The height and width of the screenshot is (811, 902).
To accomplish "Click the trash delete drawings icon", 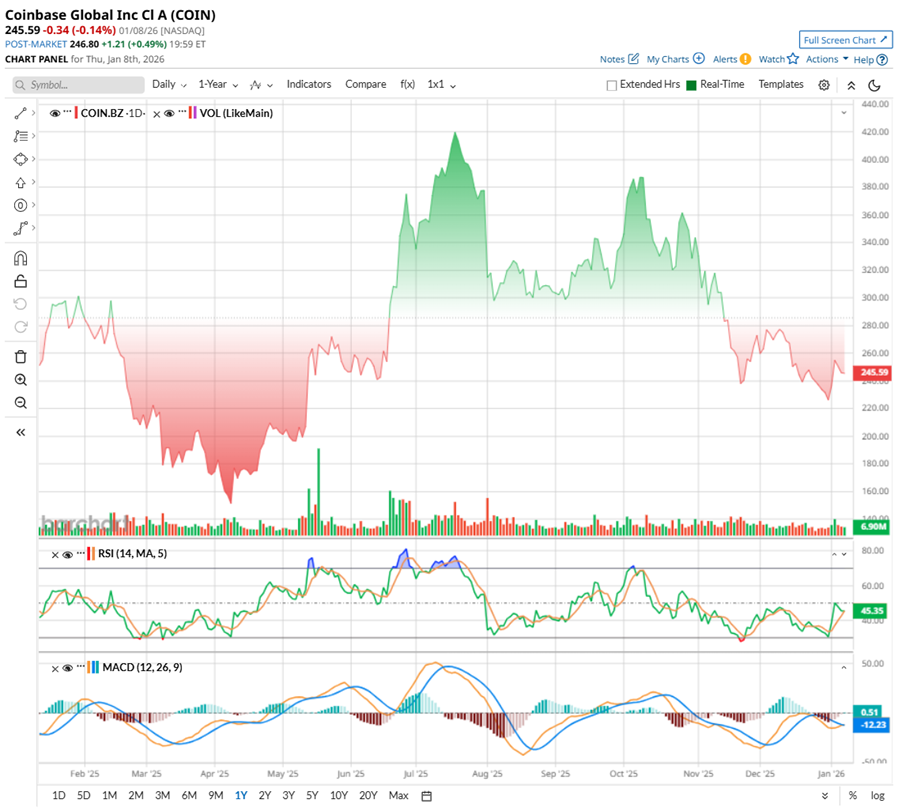I will [x=21, y=357].
